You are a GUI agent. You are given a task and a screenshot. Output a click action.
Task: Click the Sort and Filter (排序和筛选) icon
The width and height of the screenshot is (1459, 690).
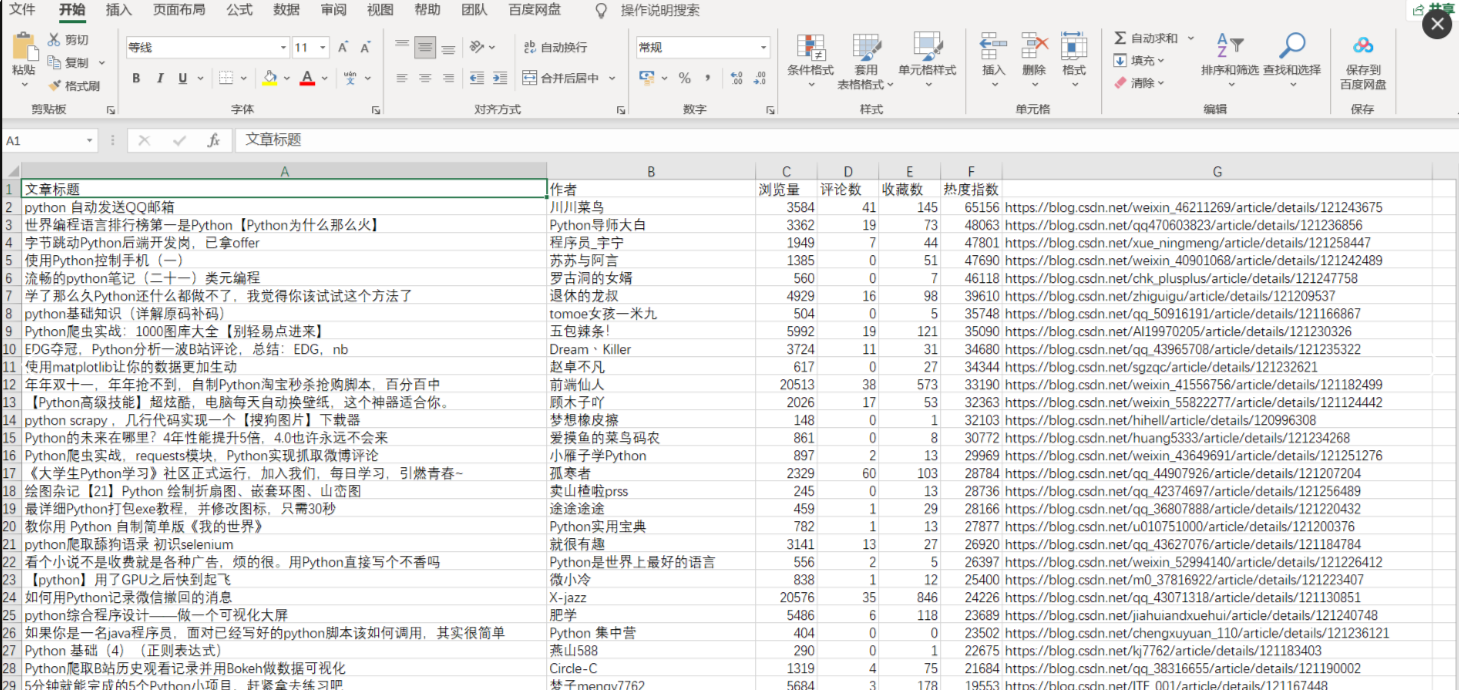click(1230, 46)
